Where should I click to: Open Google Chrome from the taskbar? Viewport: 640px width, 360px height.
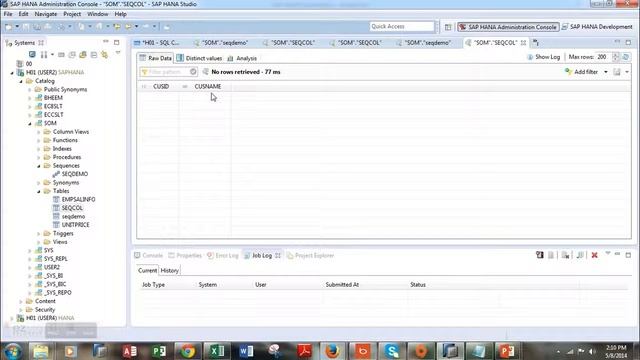point(188,351)
